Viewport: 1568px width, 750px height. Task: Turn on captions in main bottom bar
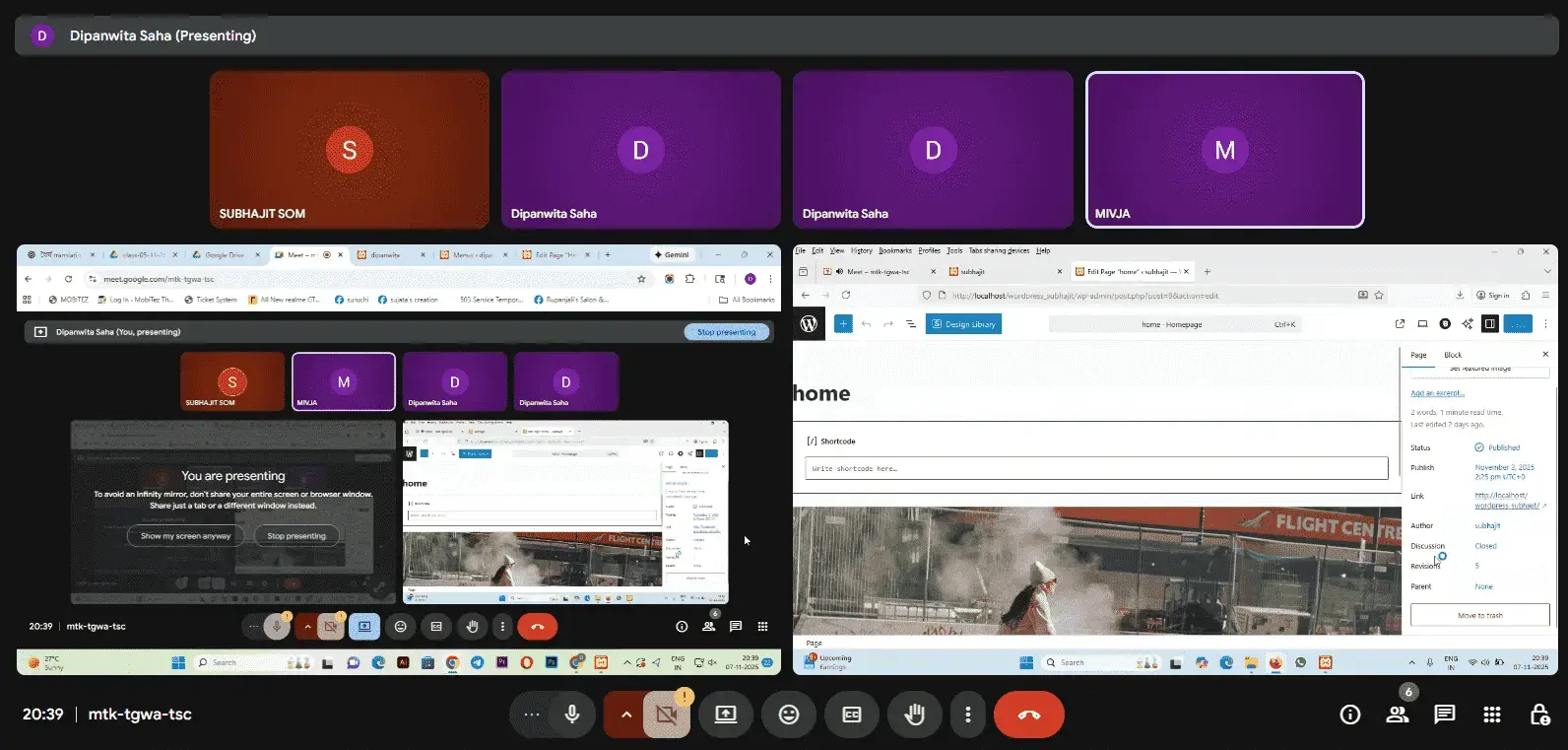852,715
